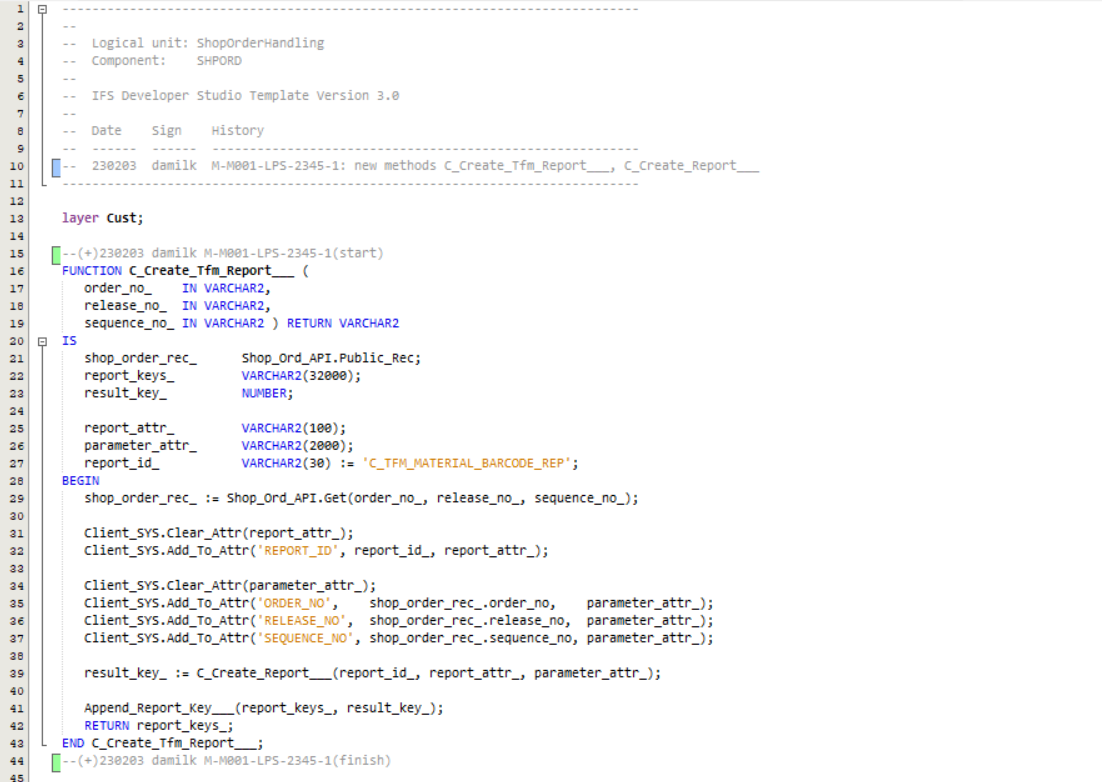This screenshot has width=1103, height=782.
Task: Click the FUNCTION keyword on line 16
Action: tap(92, 271)
